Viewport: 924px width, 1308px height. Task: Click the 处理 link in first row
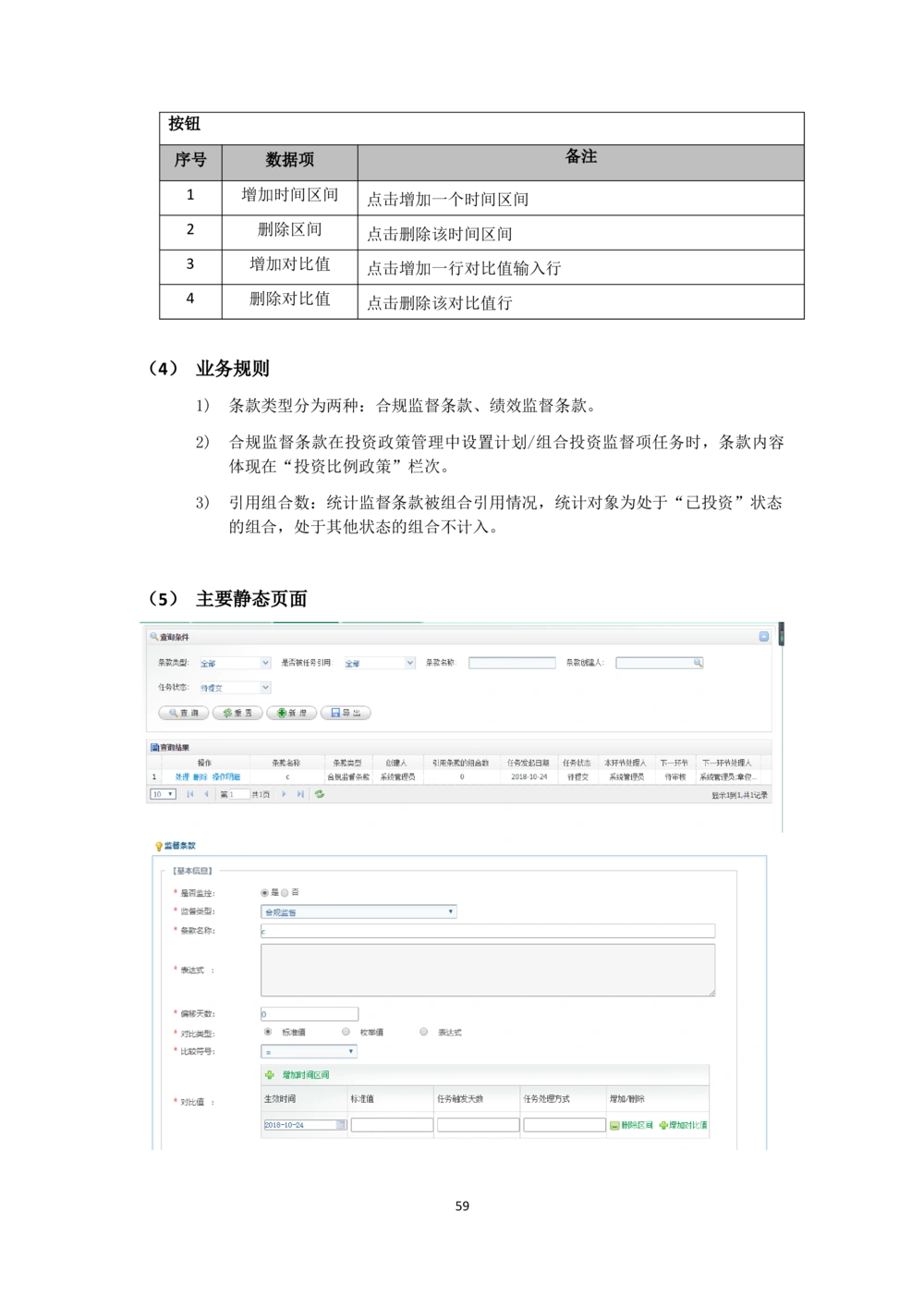(182, 777)
